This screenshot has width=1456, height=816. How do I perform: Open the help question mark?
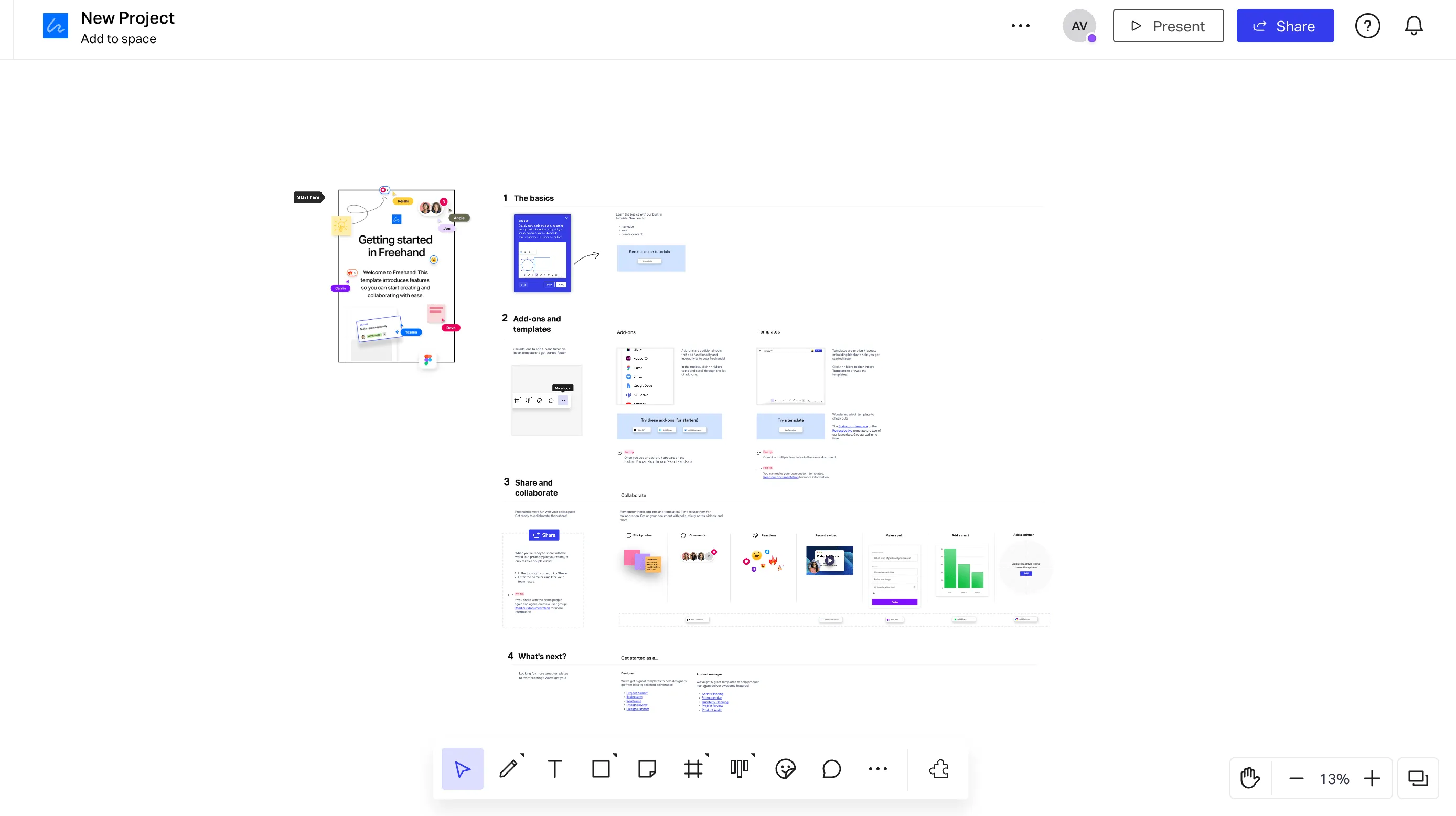click(1368, 25)
